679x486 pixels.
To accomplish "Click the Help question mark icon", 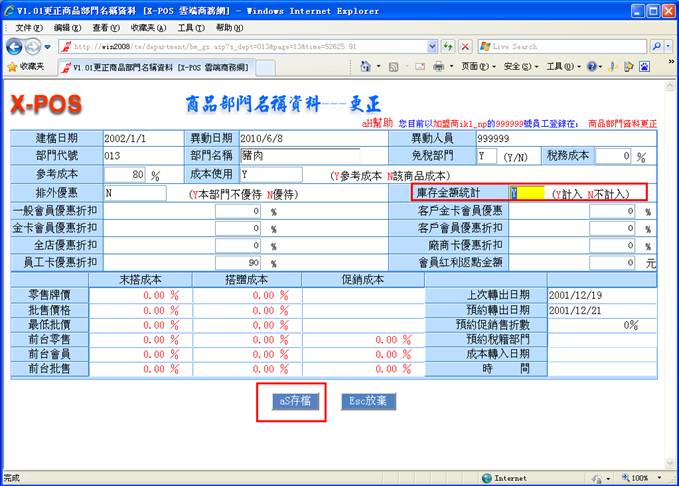I will click(x=591, y=66).
